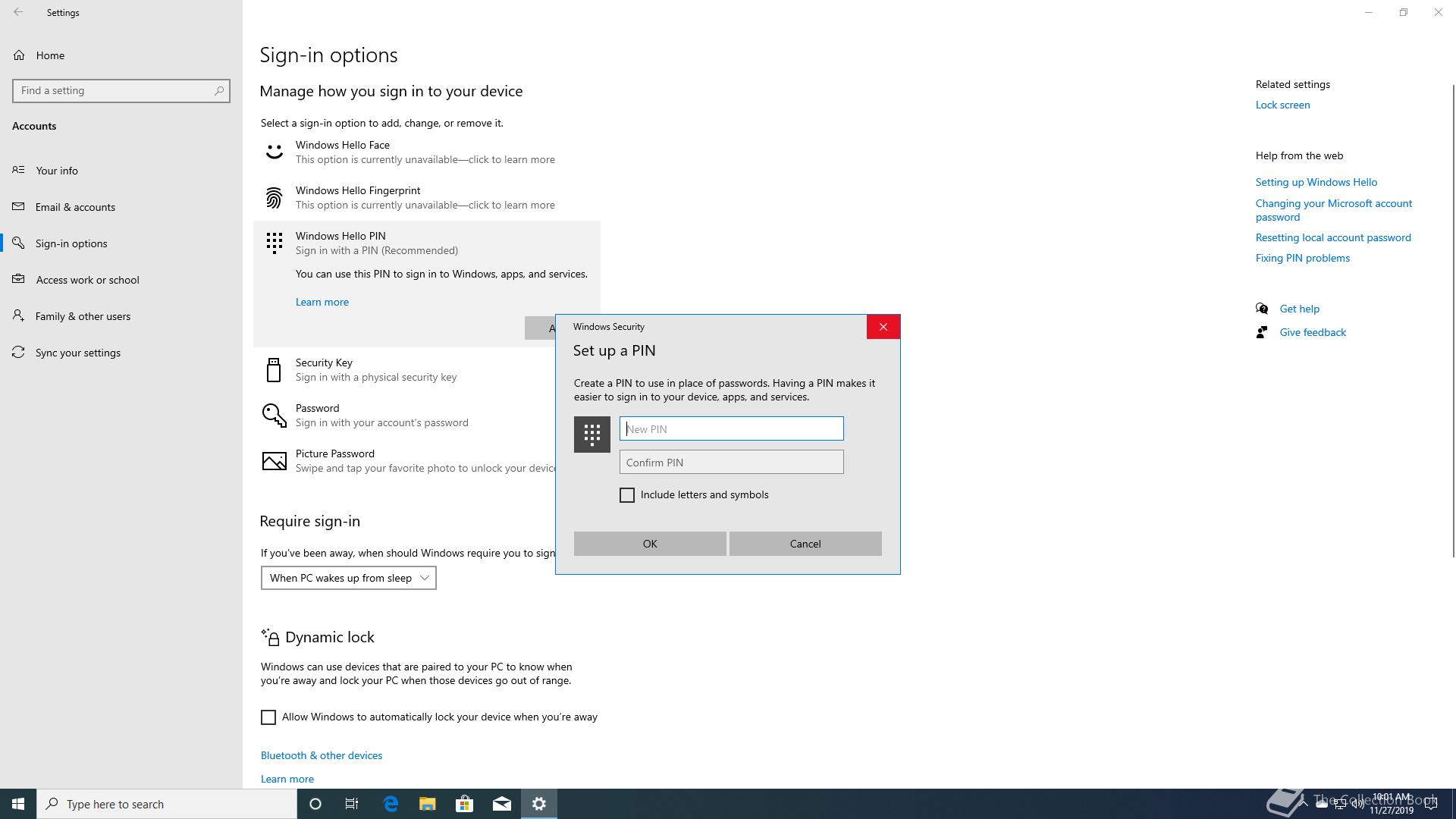Image resolution: width=1456 pixels, height=819 pixels.
Task: Open Task View from taskbar
Action: coord(352,804)
